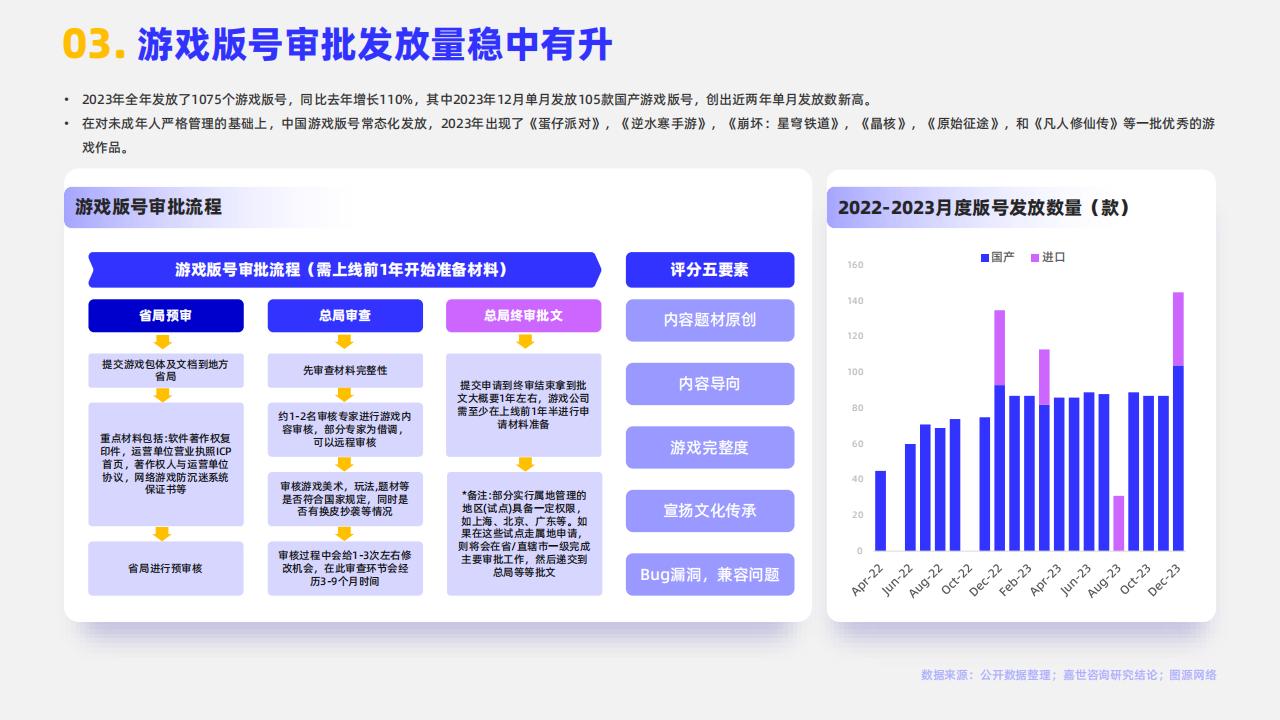Image resolution: width=1280 pixels, height=720 pixels.
Task: Click the Bug漏洞，兼容问题 button
Action: click(709, 574)
